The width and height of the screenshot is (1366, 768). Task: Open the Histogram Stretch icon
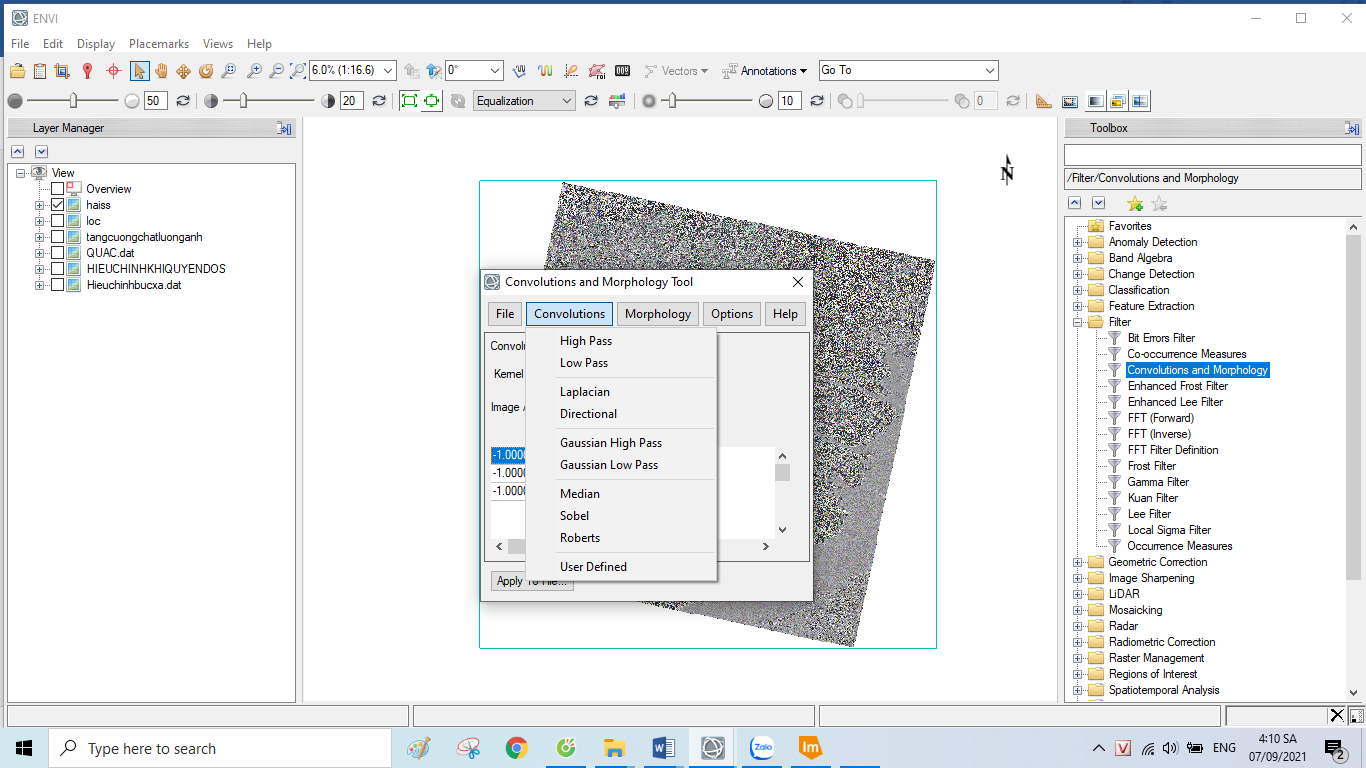(x=616, y=101)
